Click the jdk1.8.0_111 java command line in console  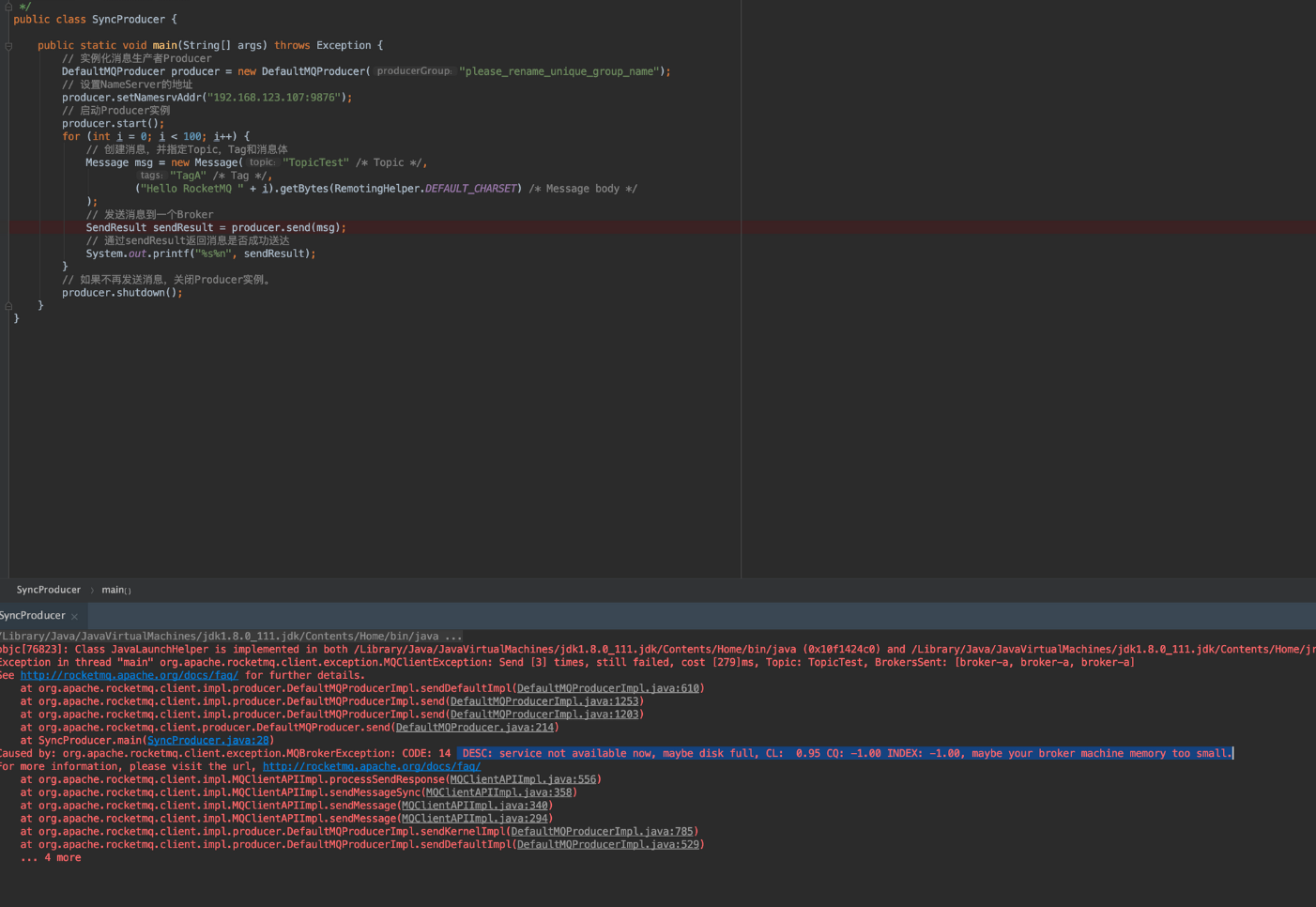click(231, 636)
